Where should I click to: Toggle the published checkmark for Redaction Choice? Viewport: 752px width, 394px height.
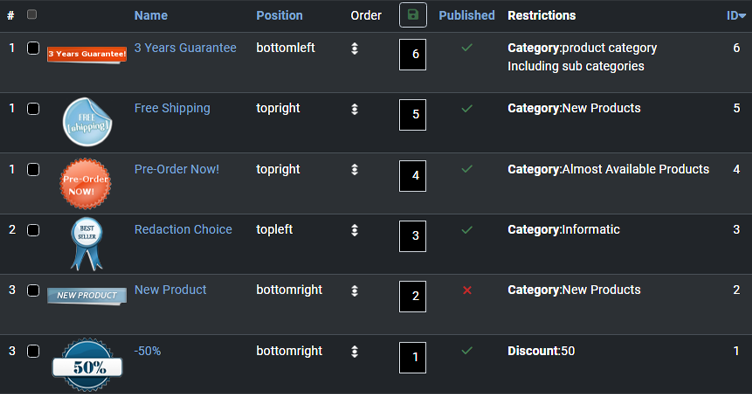point(467,230)
